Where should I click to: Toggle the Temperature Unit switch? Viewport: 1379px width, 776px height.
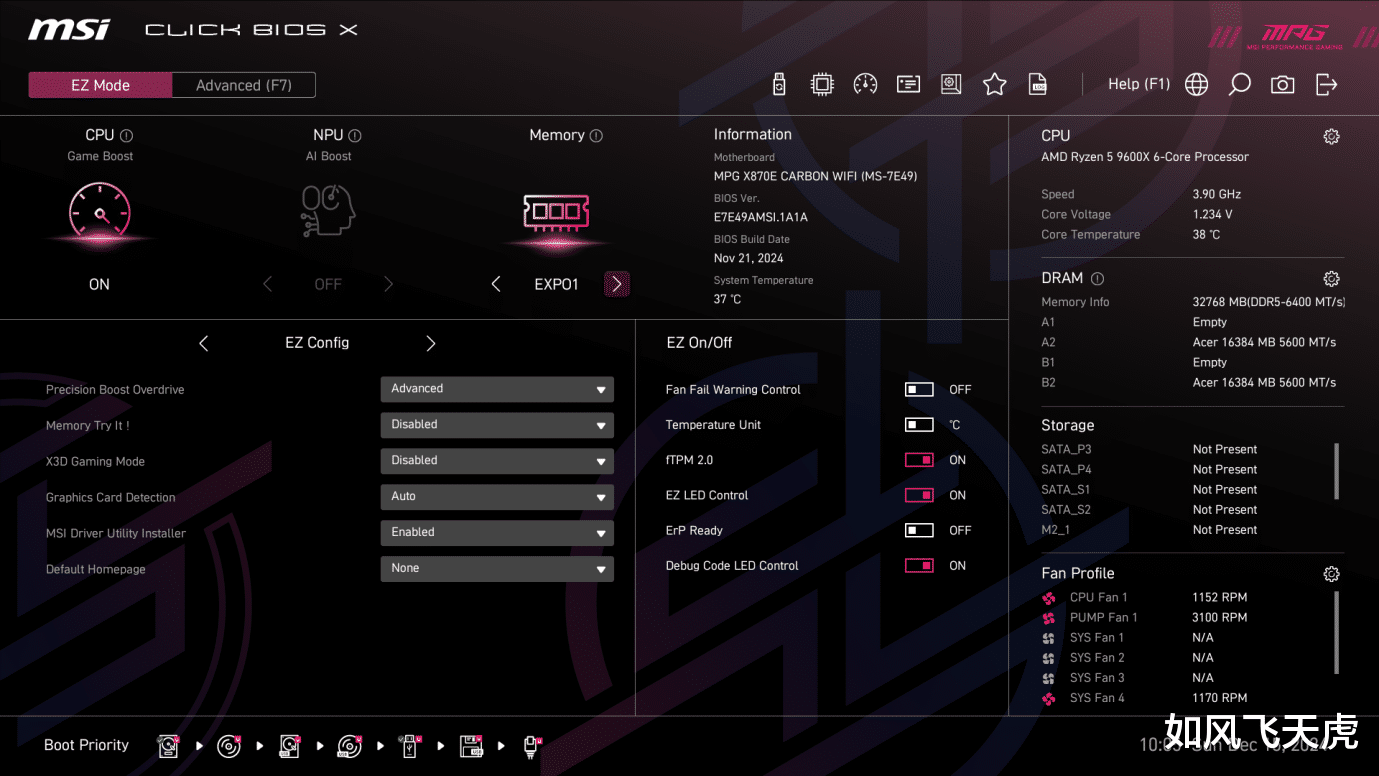pos(919,425)
